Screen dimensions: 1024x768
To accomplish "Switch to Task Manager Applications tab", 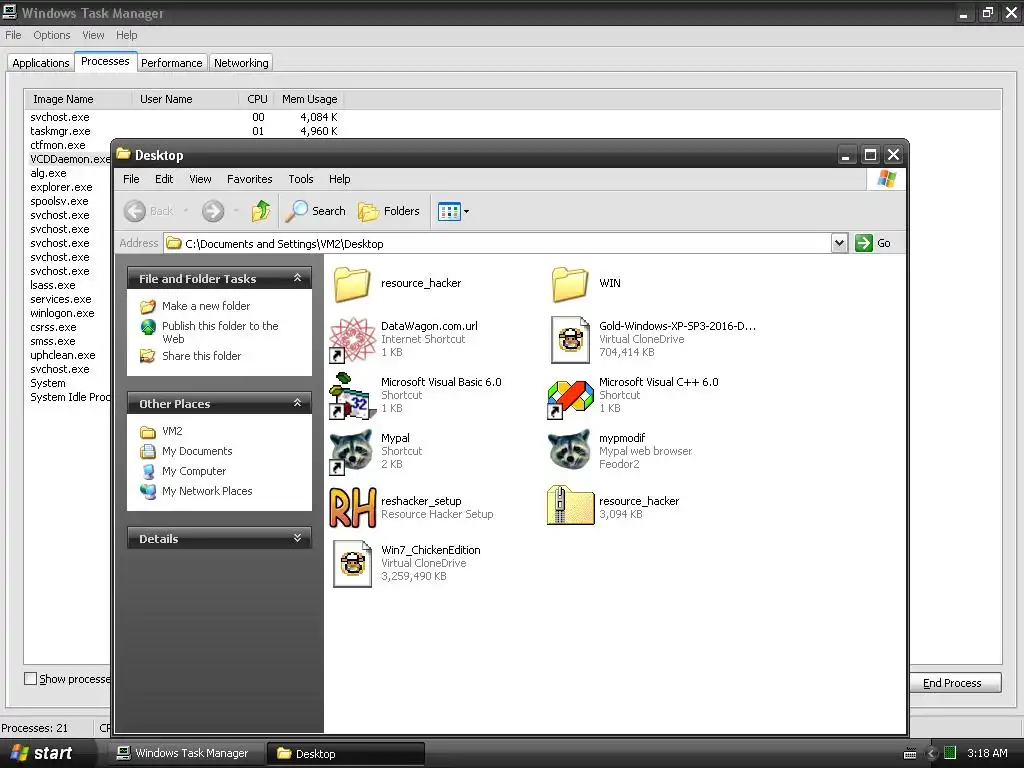I will pos(40,63).
